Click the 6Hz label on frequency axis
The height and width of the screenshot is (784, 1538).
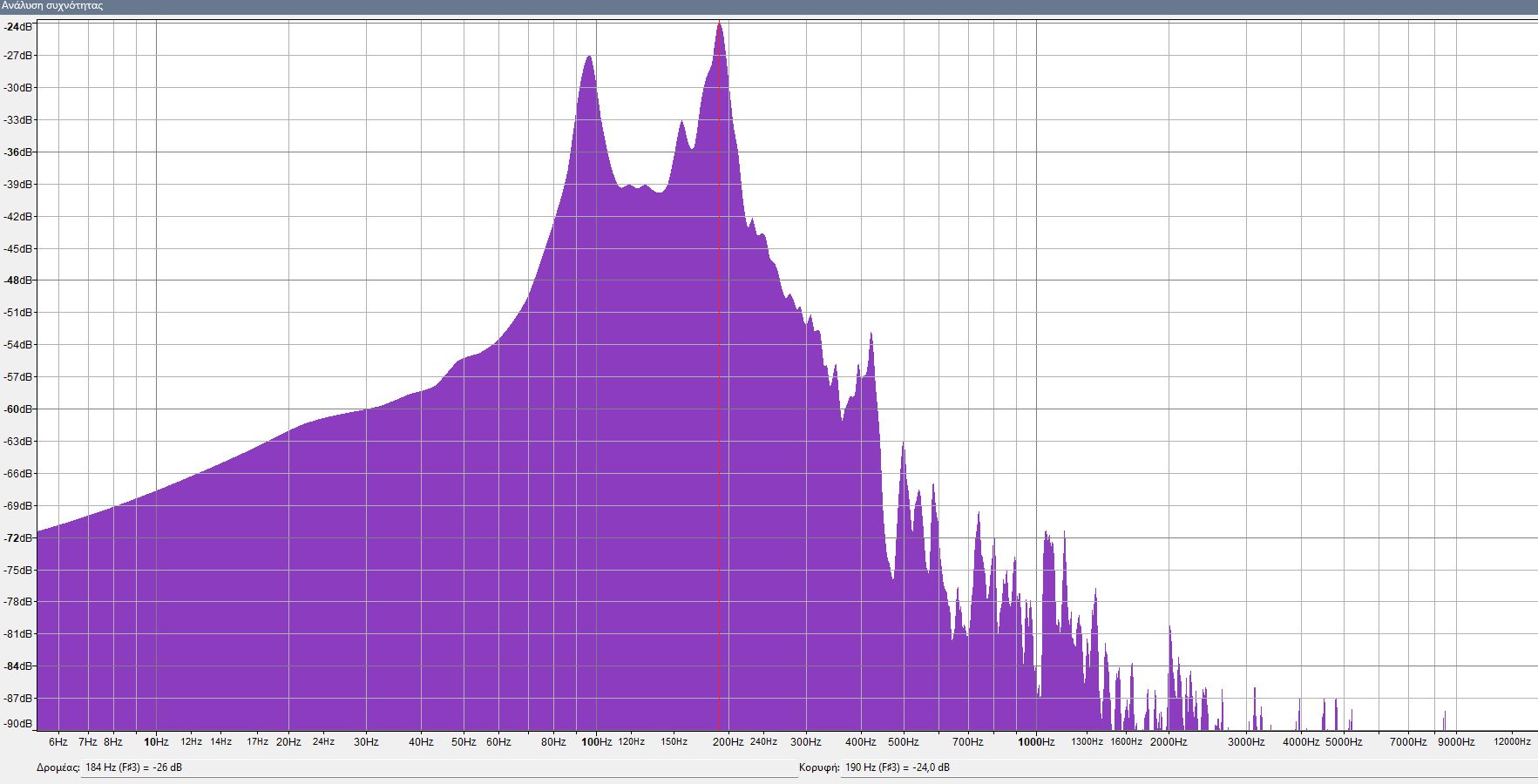click(x=58, y=742)
